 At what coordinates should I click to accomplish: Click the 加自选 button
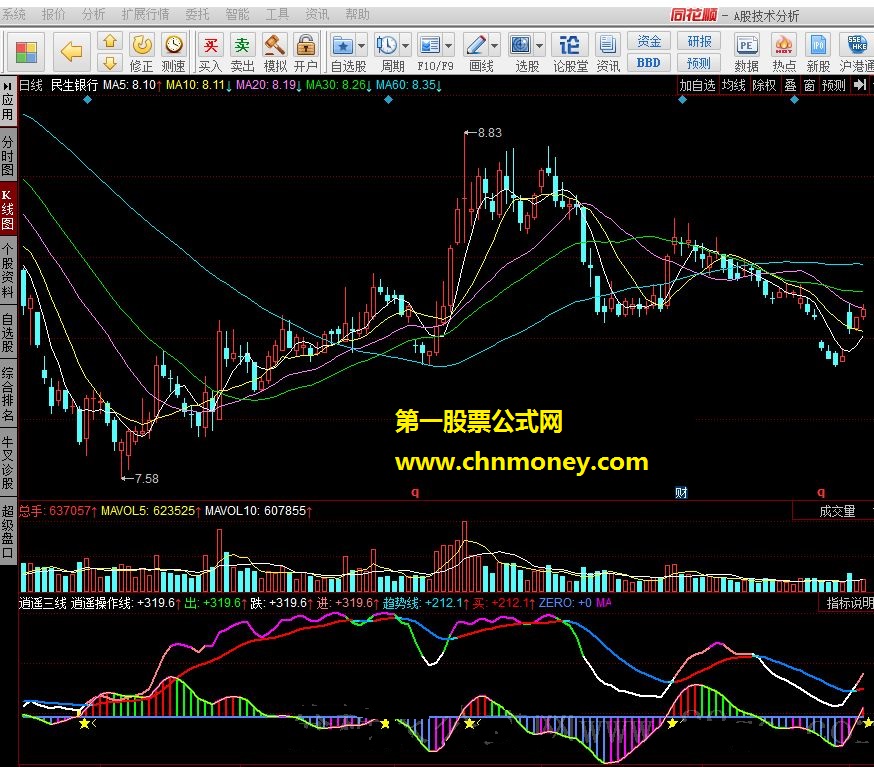point(697,85)
